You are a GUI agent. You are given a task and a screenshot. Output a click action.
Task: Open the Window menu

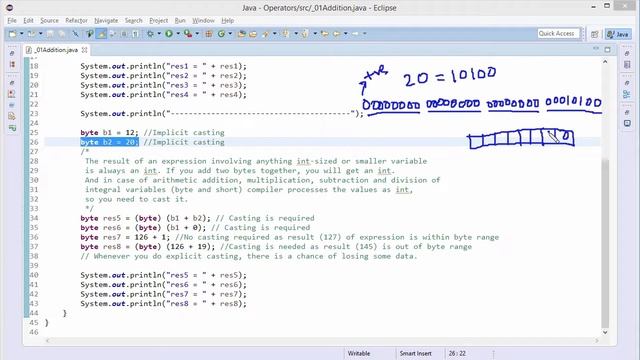(x=203, y=20)
